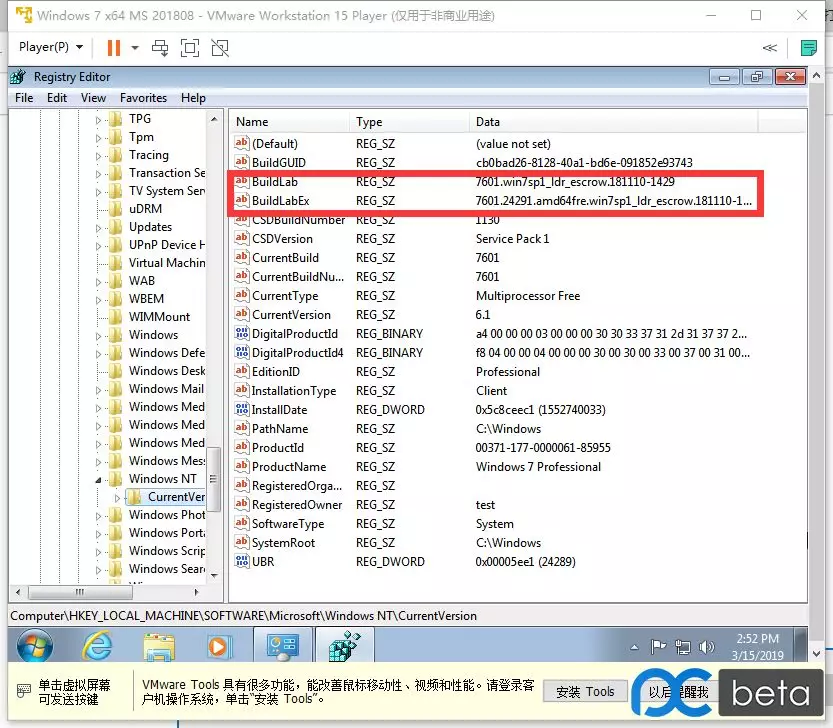Screen dimensions: 833x728
Task: Expand the WBEM registry key
Action: [x=98, y=300]
